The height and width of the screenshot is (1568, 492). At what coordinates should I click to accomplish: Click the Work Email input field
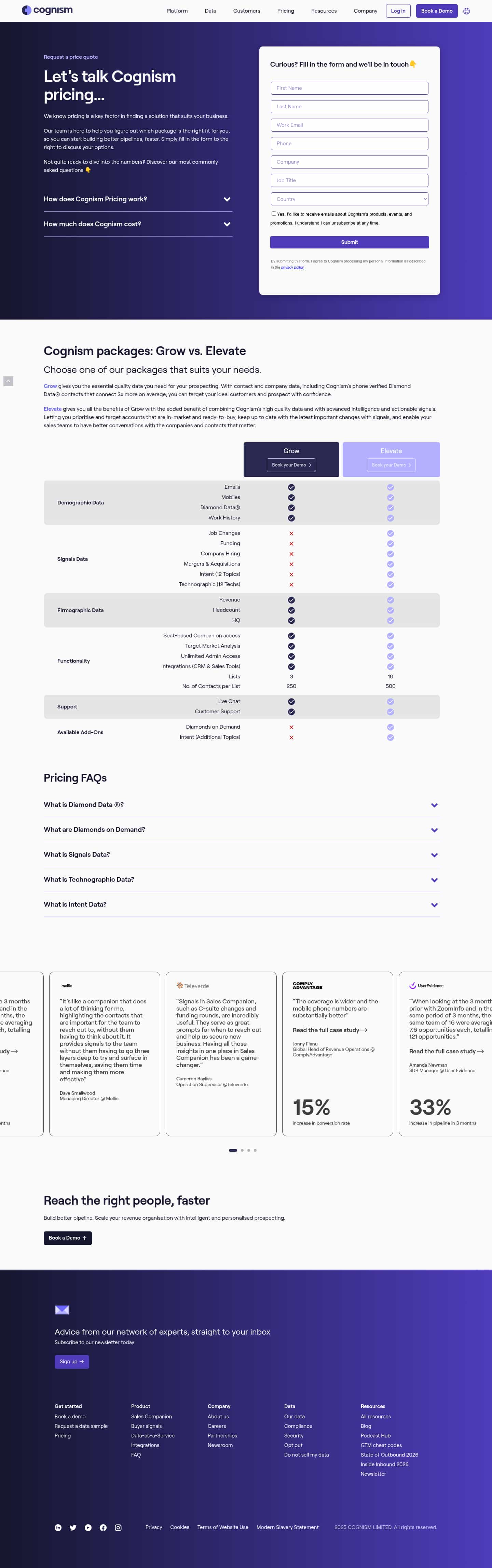coord(349,125)
